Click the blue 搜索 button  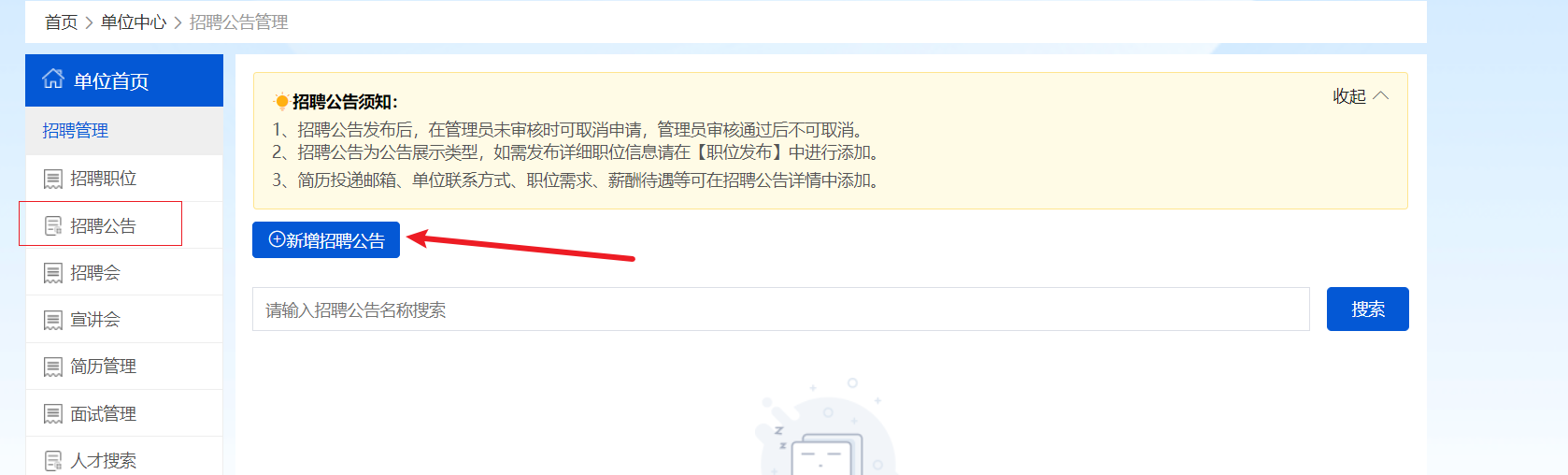click(1368, 309)
